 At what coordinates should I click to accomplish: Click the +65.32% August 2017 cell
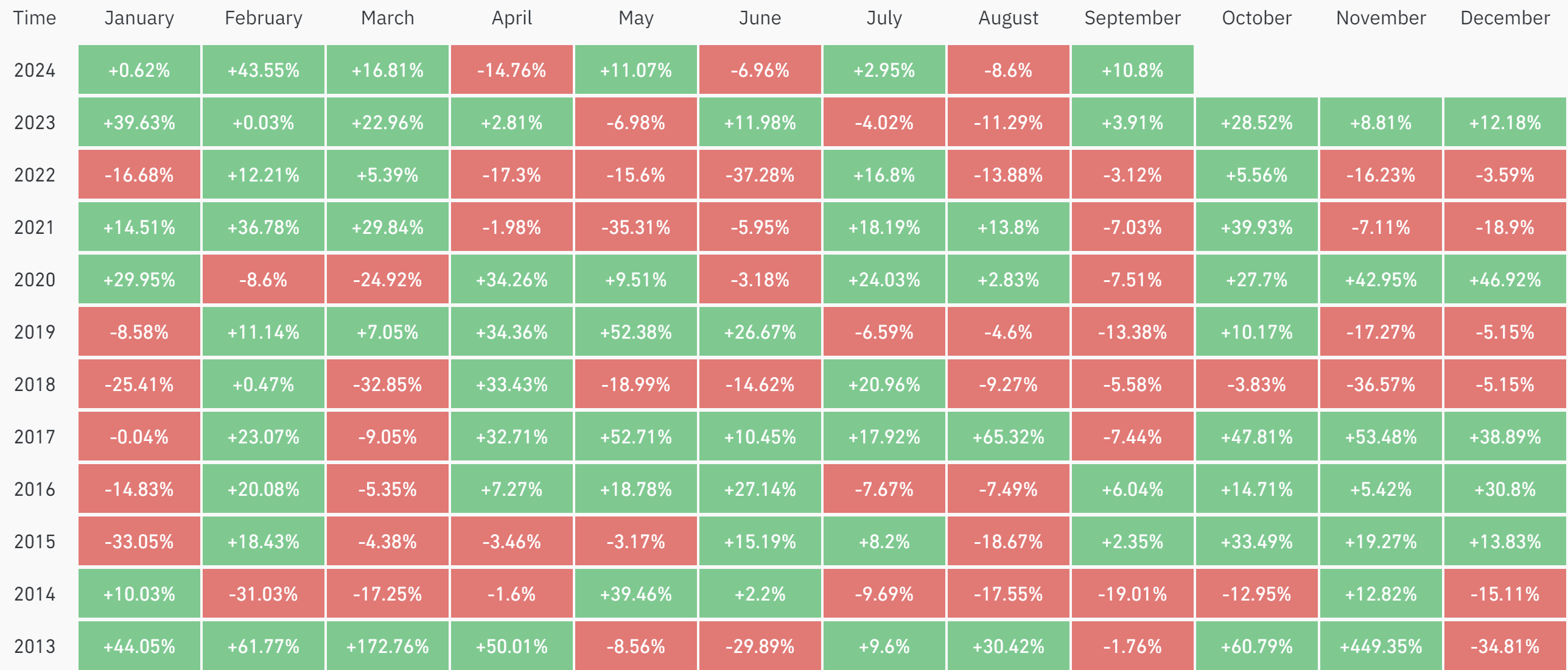click(x=1008, y=437)
